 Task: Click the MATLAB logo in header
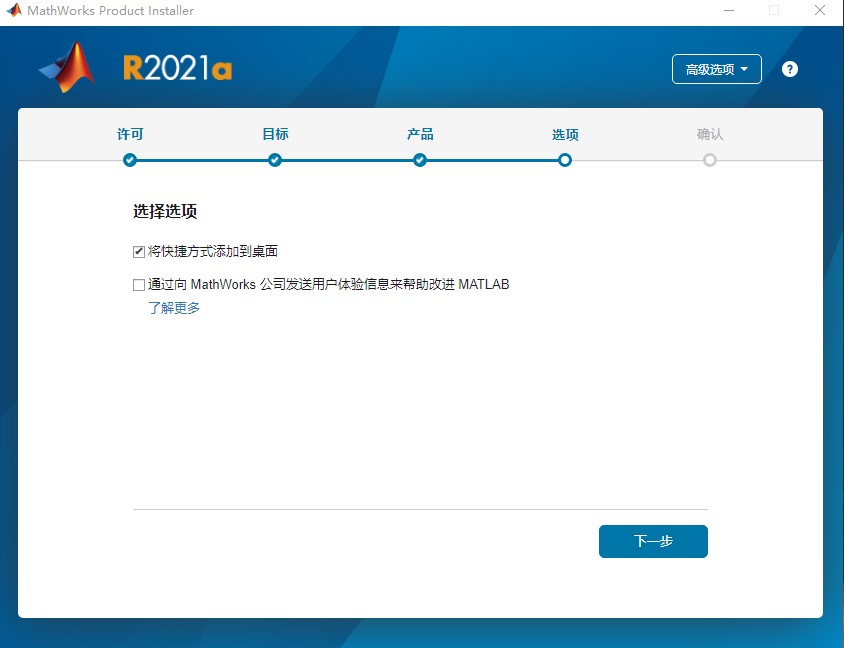pyautogui.click(x=67, y=67)
